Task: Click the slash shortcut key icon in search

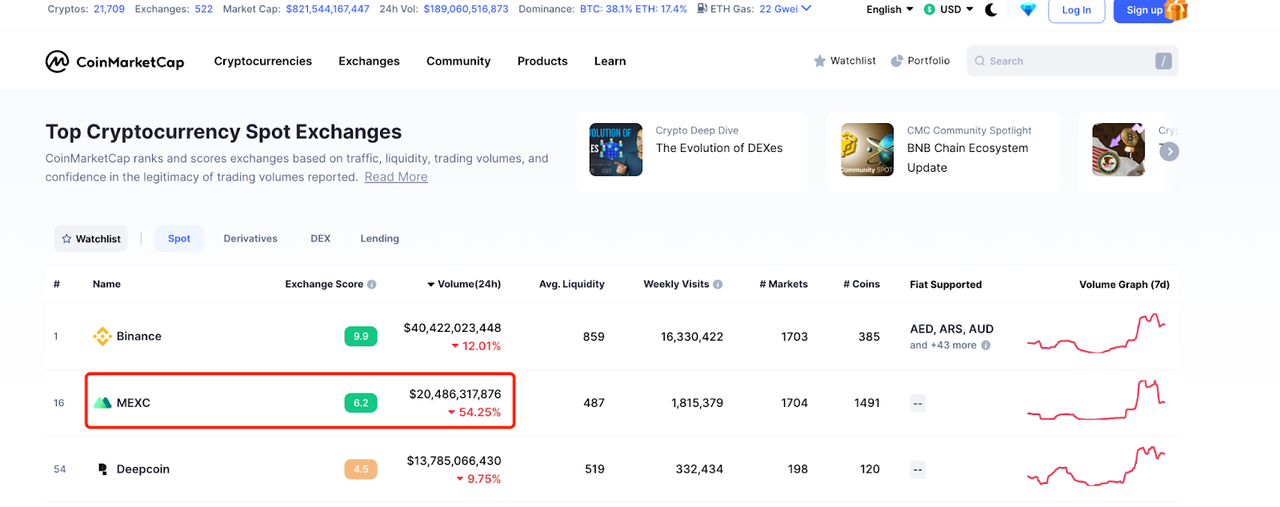Action: (1163, 61)
